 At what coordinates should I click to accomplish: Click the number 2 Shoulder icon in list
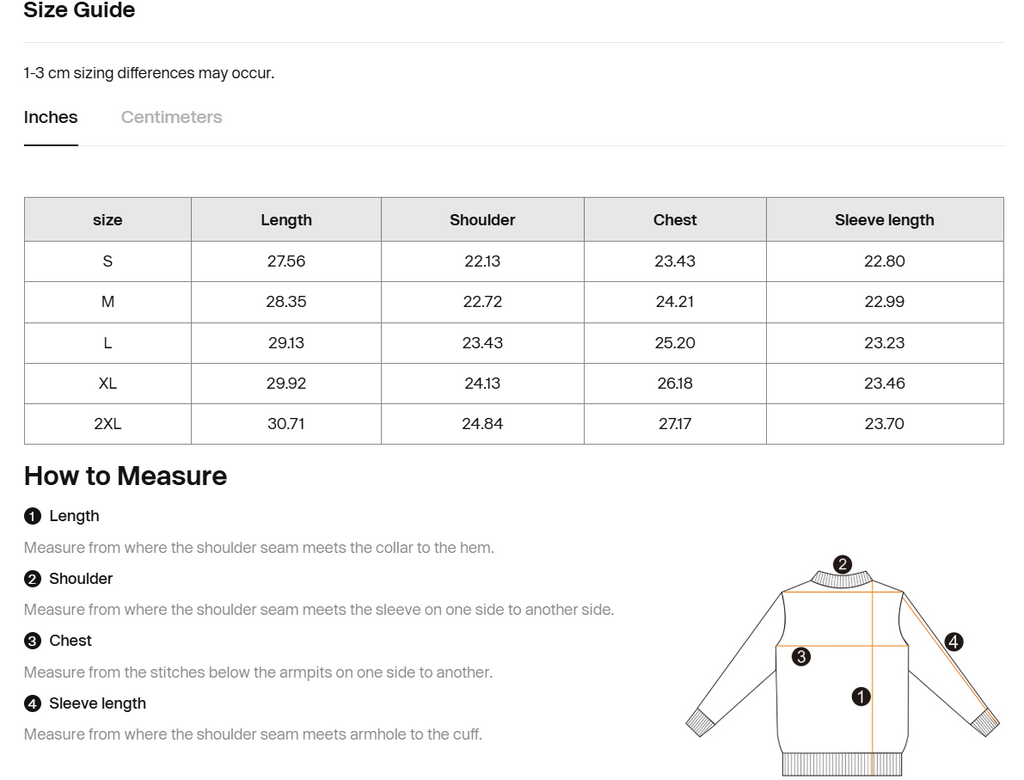[x=33, y=579]
